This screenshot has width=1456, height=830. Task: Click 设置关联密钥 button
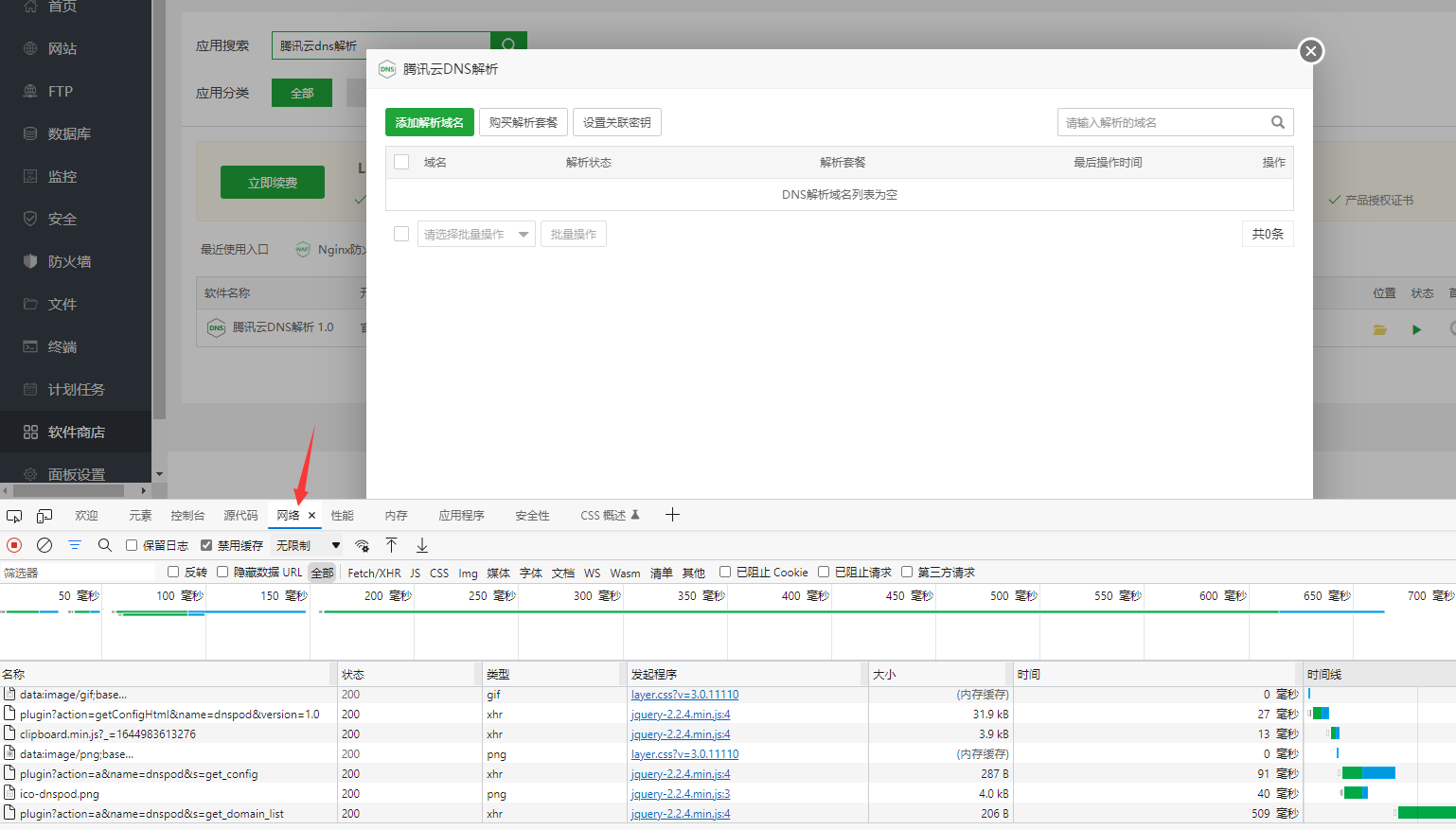617,122
